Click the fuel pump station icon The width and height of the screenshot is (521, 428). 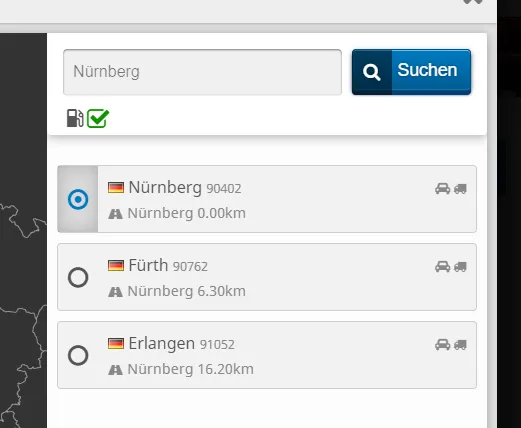click(75, 118)
